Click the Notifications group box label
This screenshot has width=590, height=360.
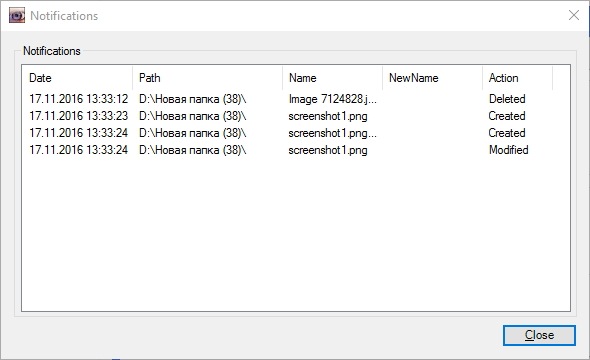pos(52,51)
